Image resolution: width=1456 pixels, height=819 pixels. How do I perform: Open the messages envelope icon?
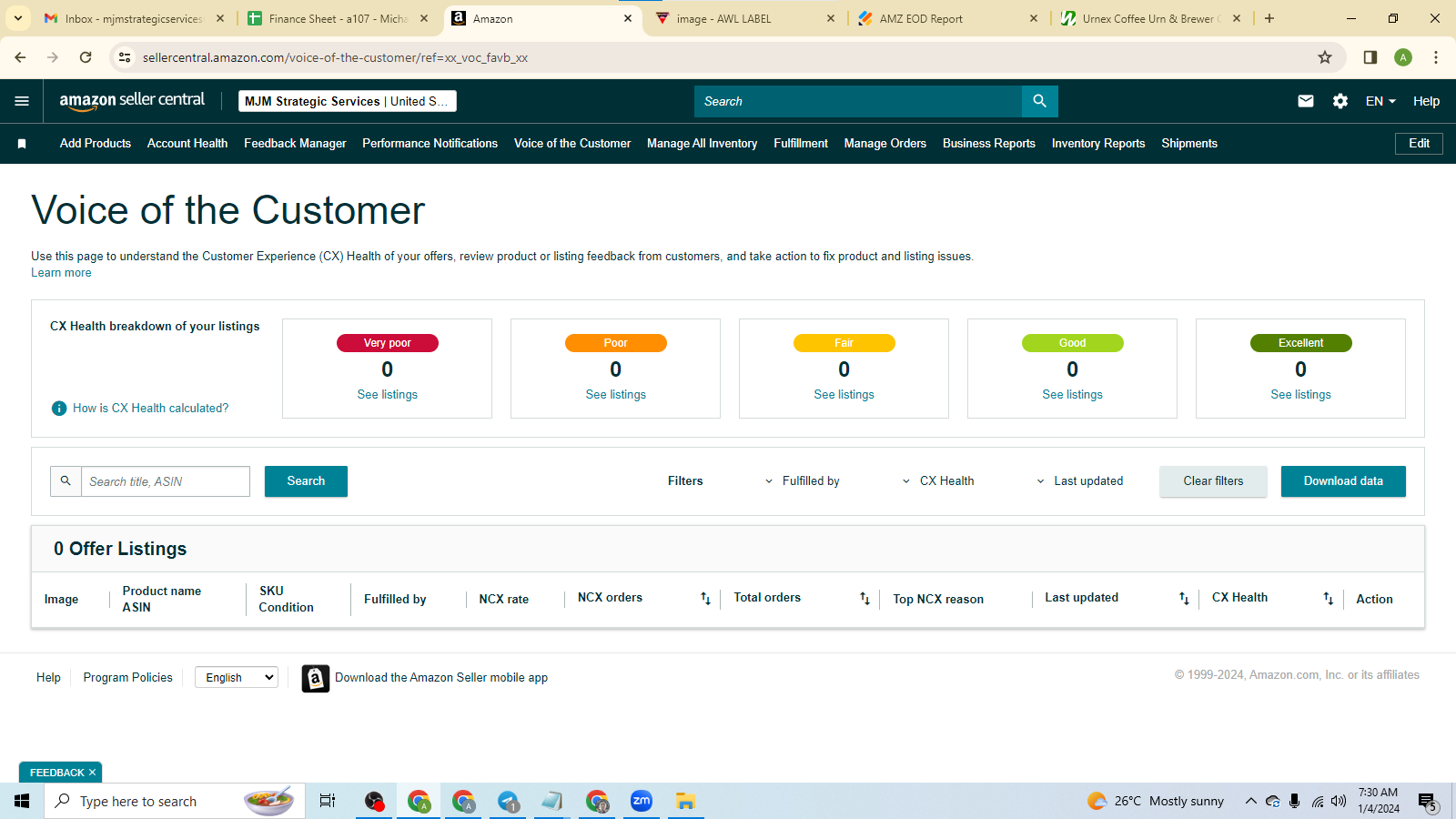click(1305, 101)
